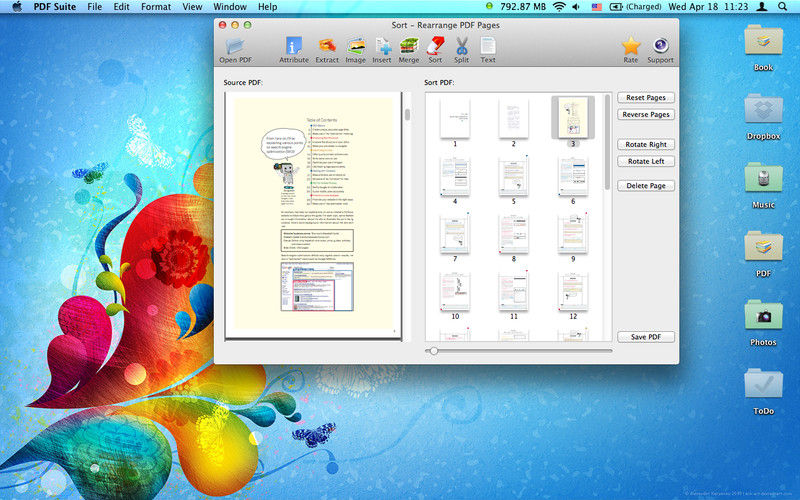Select page 11 thumbnail
Screen dimensions: 800x500
coord(514,292)
